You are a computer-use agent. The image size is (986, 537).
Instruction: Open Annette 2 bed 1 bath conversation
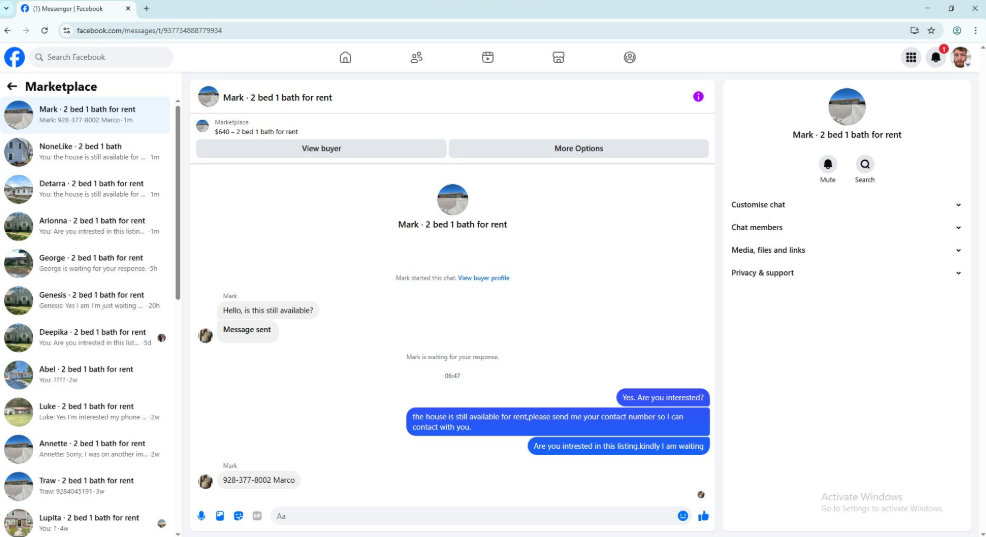pyautogui.click(x=85, y=448)
